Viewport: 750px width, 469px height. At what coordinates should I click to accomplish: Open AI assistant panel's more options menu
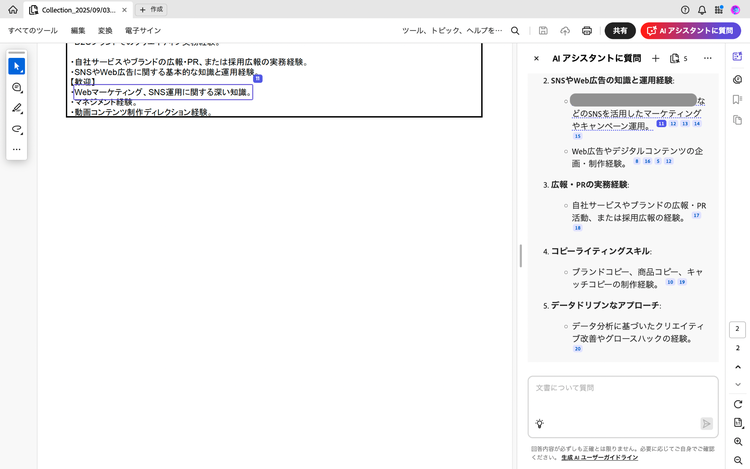(708, 59)
